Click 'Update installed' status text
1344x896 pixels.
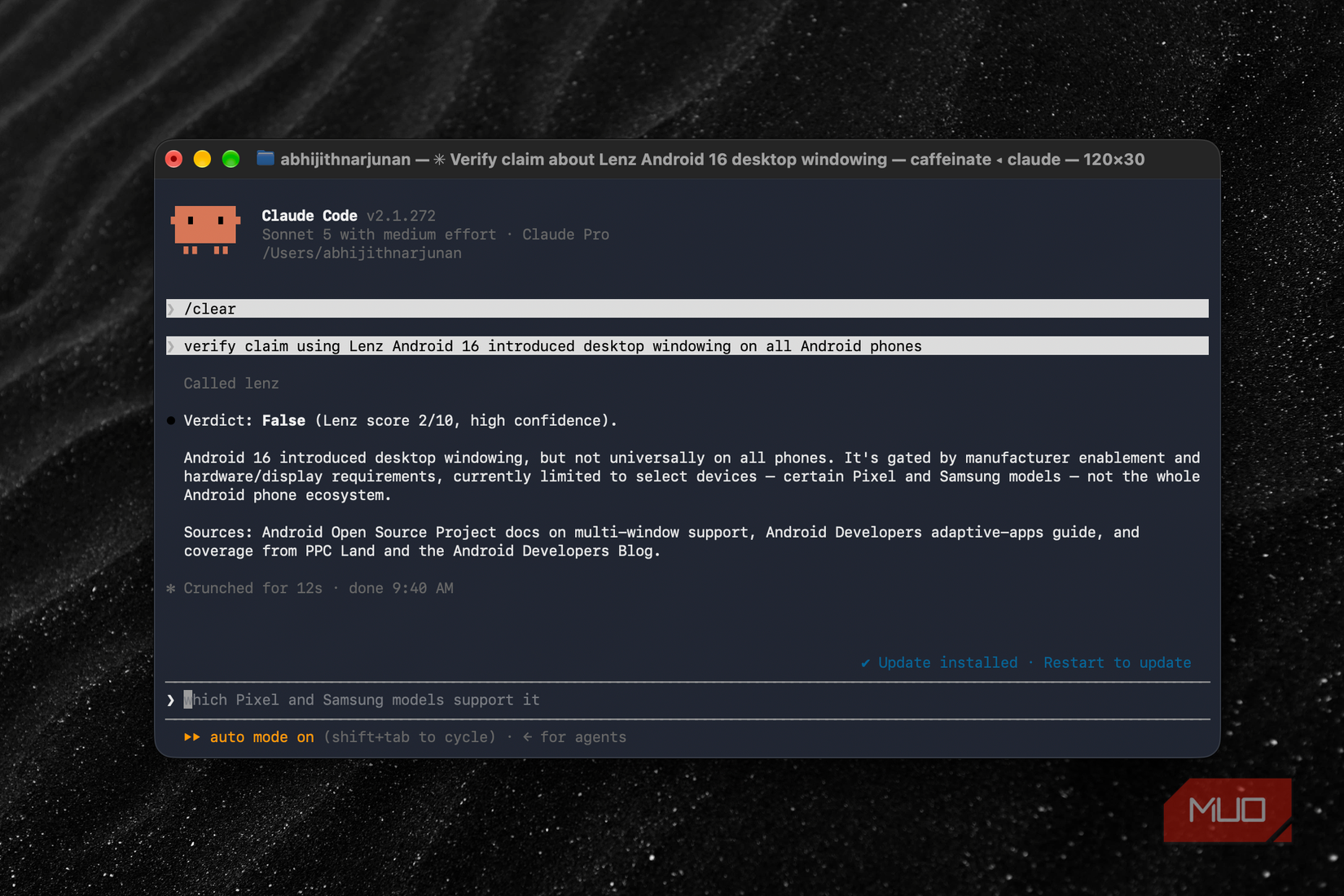(947, 662)
